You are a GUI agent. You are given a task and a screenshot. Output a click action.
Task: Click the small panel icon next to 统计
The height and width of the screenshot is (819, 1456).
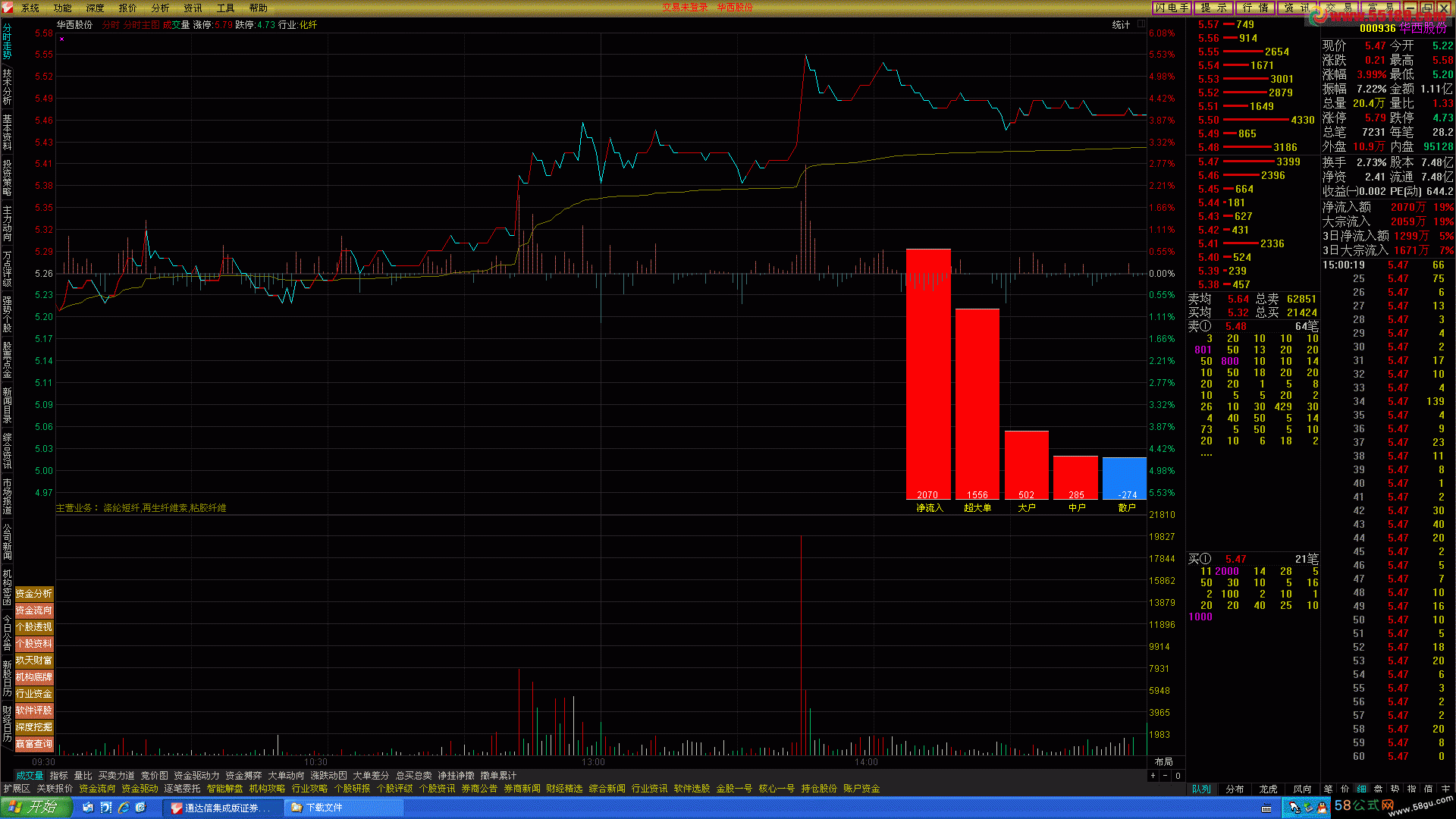1141,24
